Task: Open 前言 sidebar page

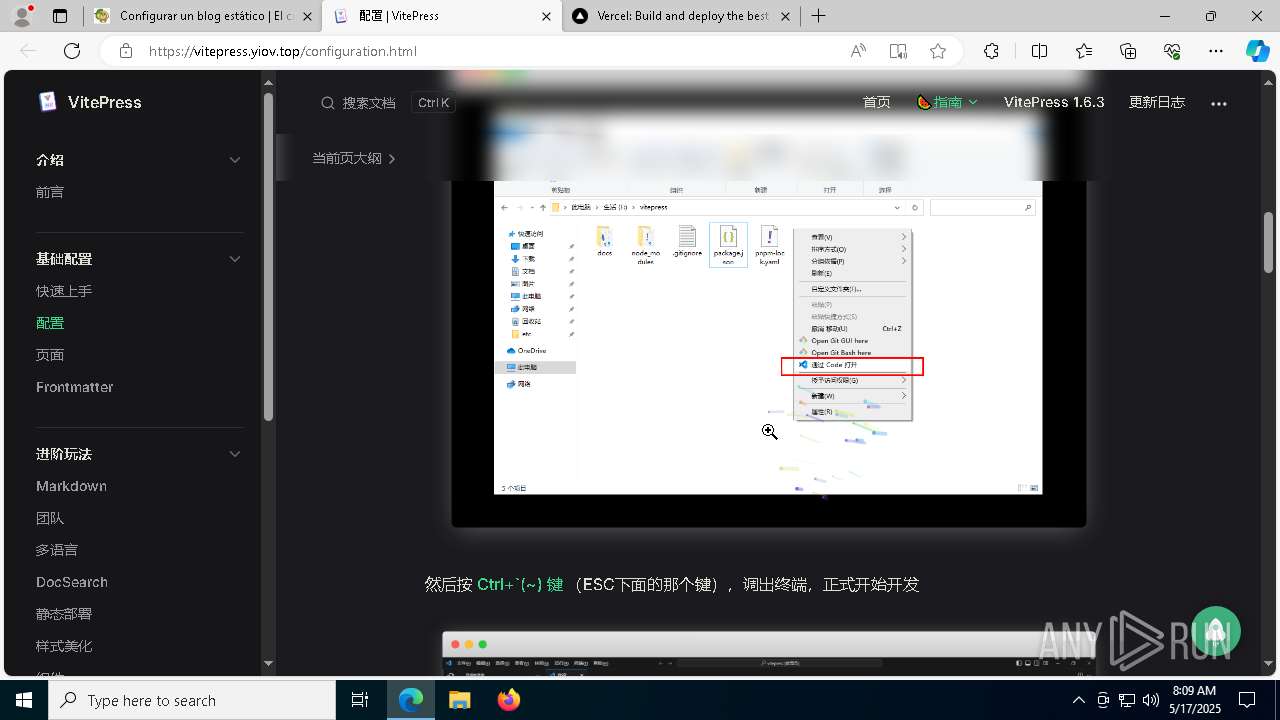Action: click(x=50, y=192)
